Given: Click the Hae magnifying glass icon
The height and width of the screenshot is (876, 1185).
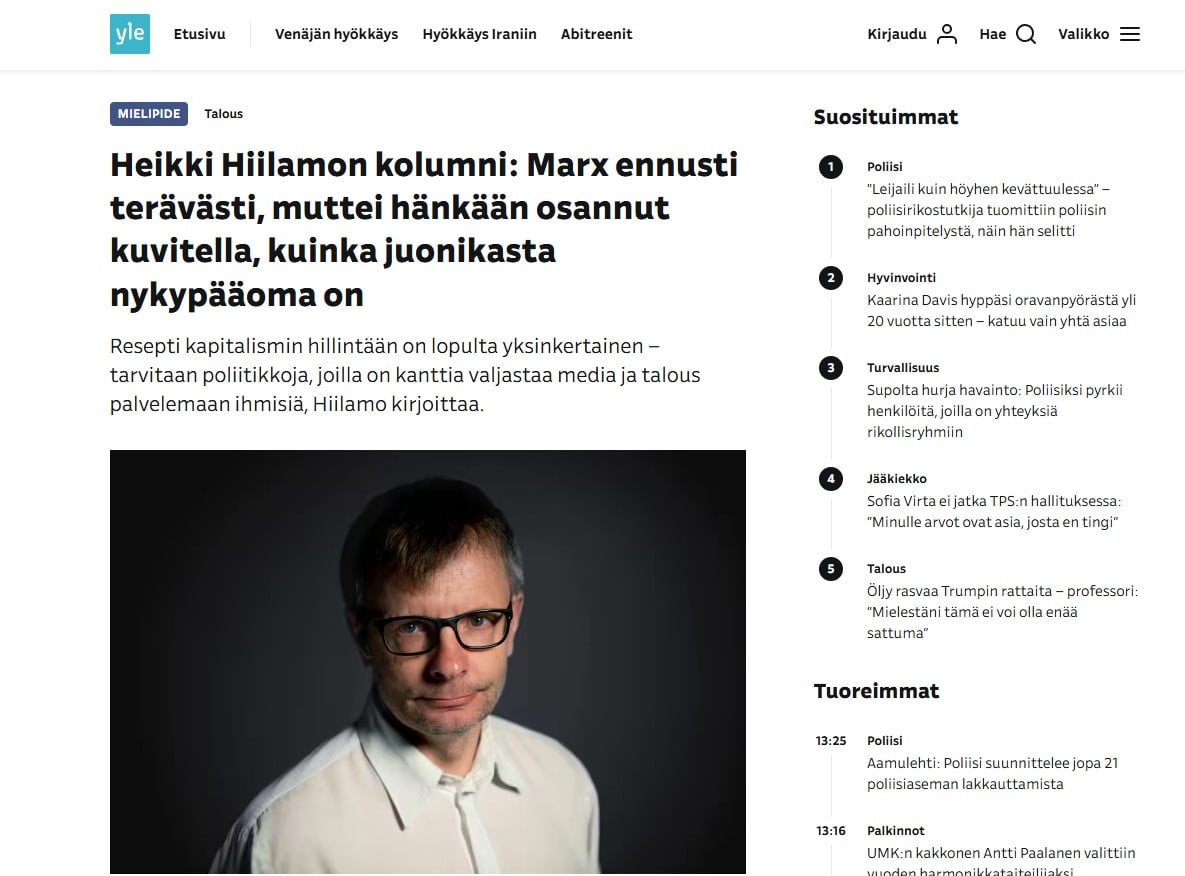Looking at the screenshot, I should tap(1026, 34).
